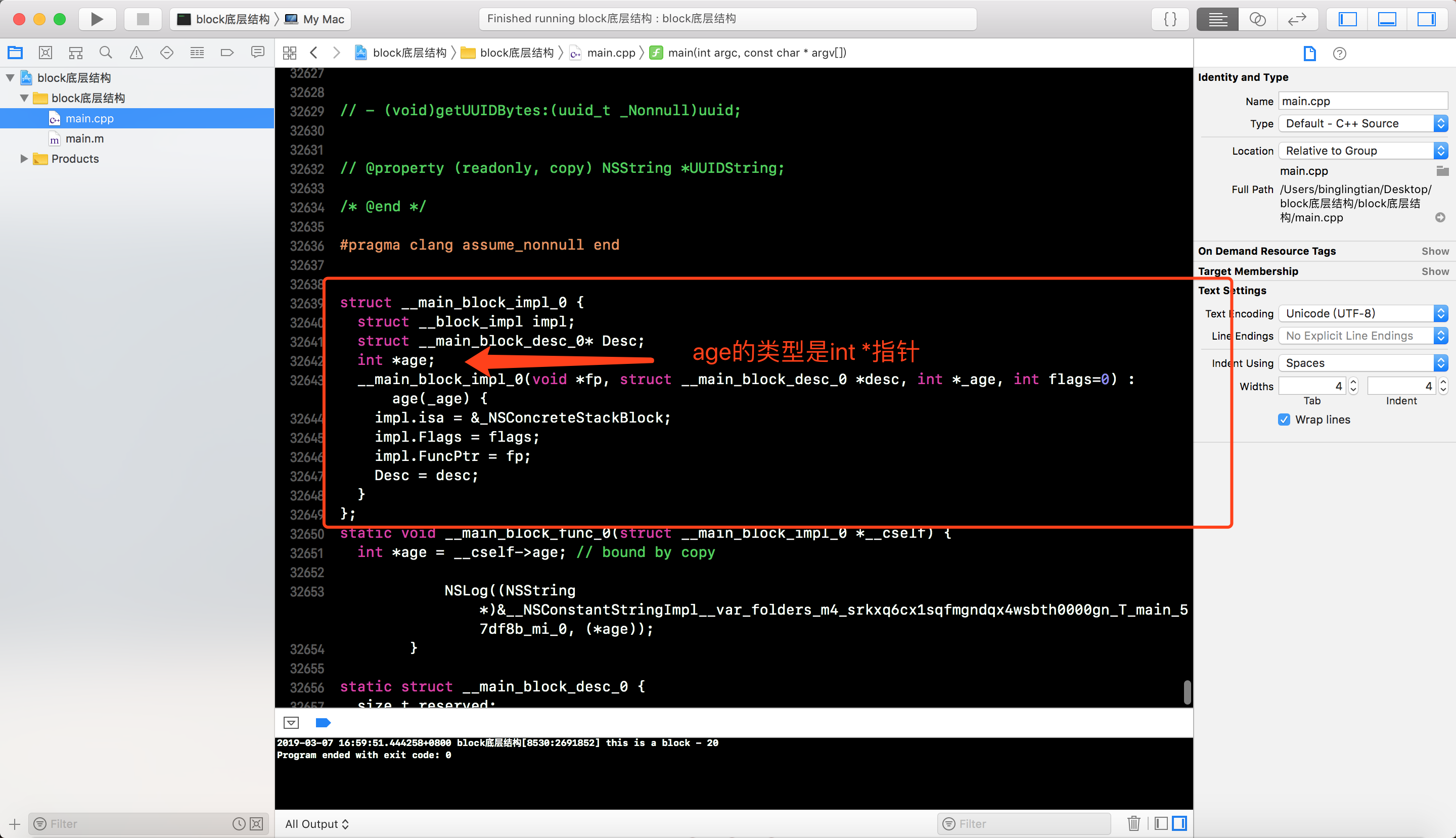Open Quick Help inspector tab
Screen dimensions: 1456x838
click(x=1339, y=54)
